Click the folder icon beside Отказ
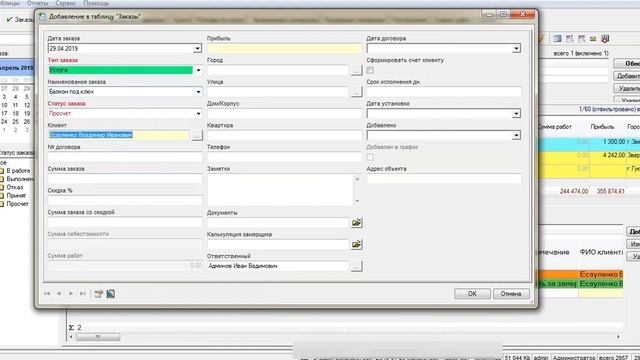This screenshot has width=640, height=360. [2, 187]
